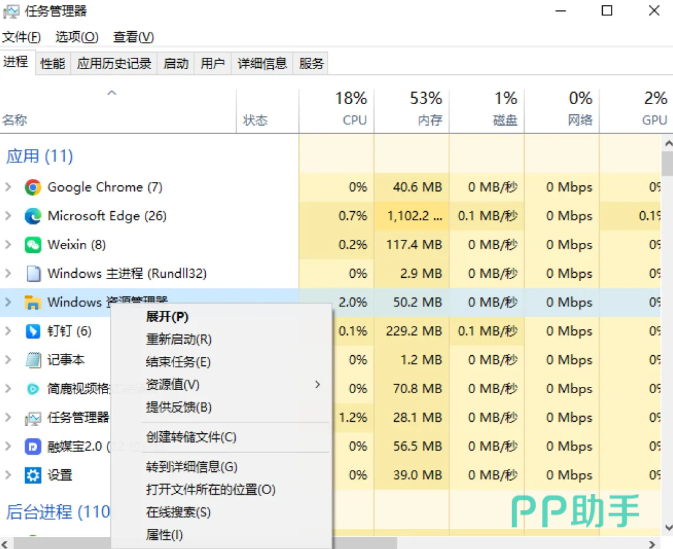Image resolution: width=673 pixels, height=549 pixels.
Task: Expand the 简鹿视频 process group
Action: pos(8,388)
